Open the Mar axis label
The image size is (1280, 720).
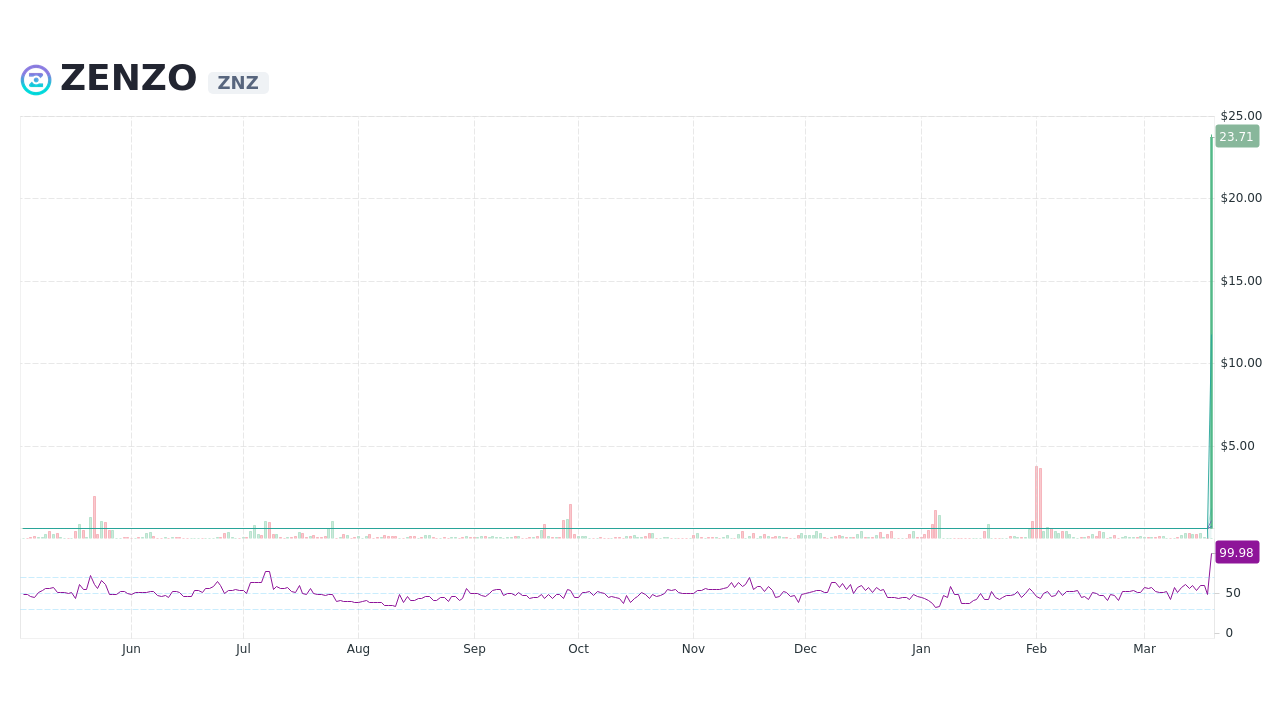1144,648
